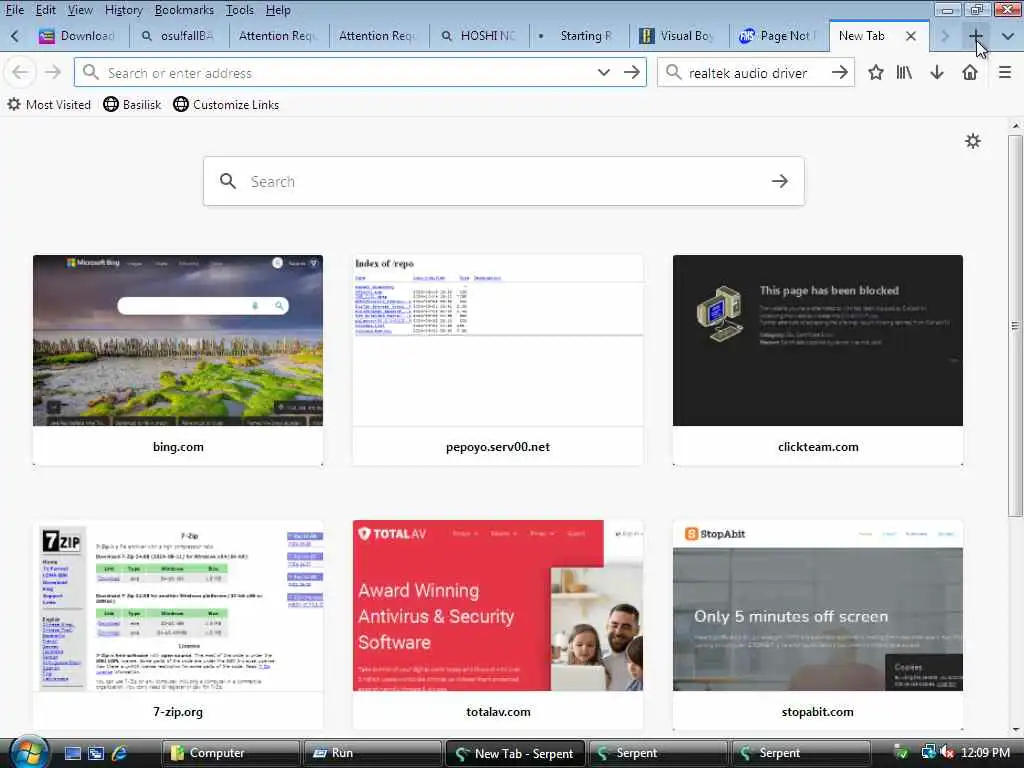1024x768 pixels.
Task: Switch to Computer taskbar window
Action: [x=230, y=753]
